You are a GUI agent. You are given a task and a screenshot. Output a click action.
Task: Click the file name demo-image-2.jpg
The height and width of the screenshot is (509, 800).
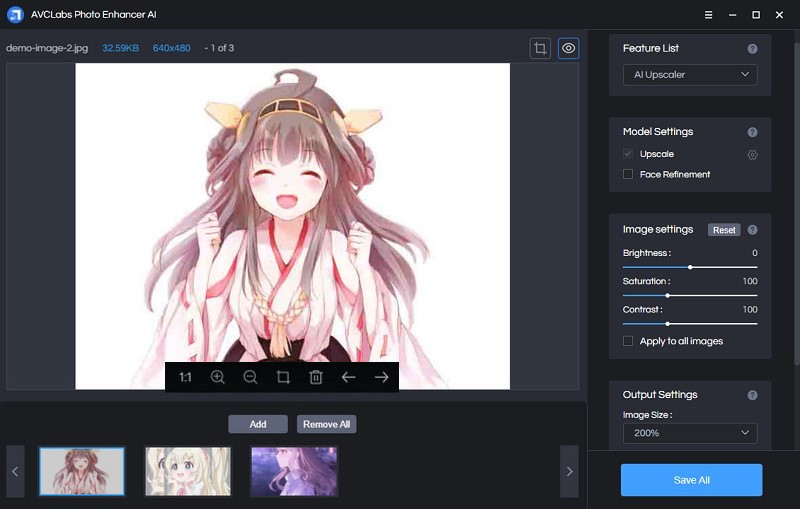coord(47,48)
